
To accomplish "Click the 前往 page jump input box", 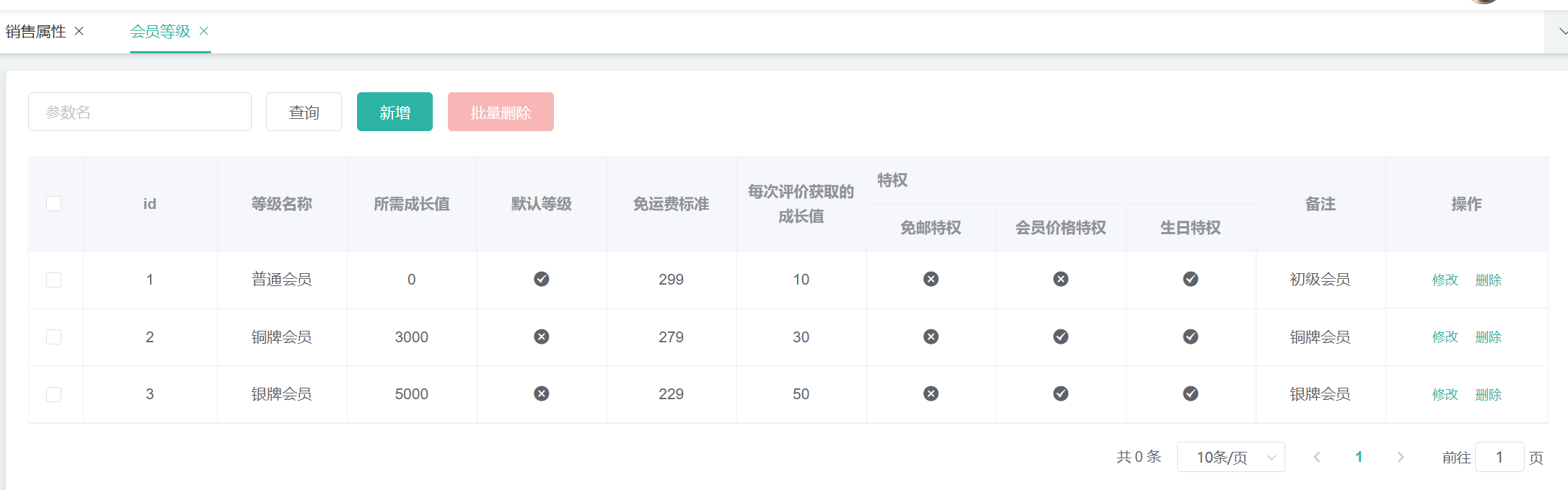I will click(x=1499, y=457).
